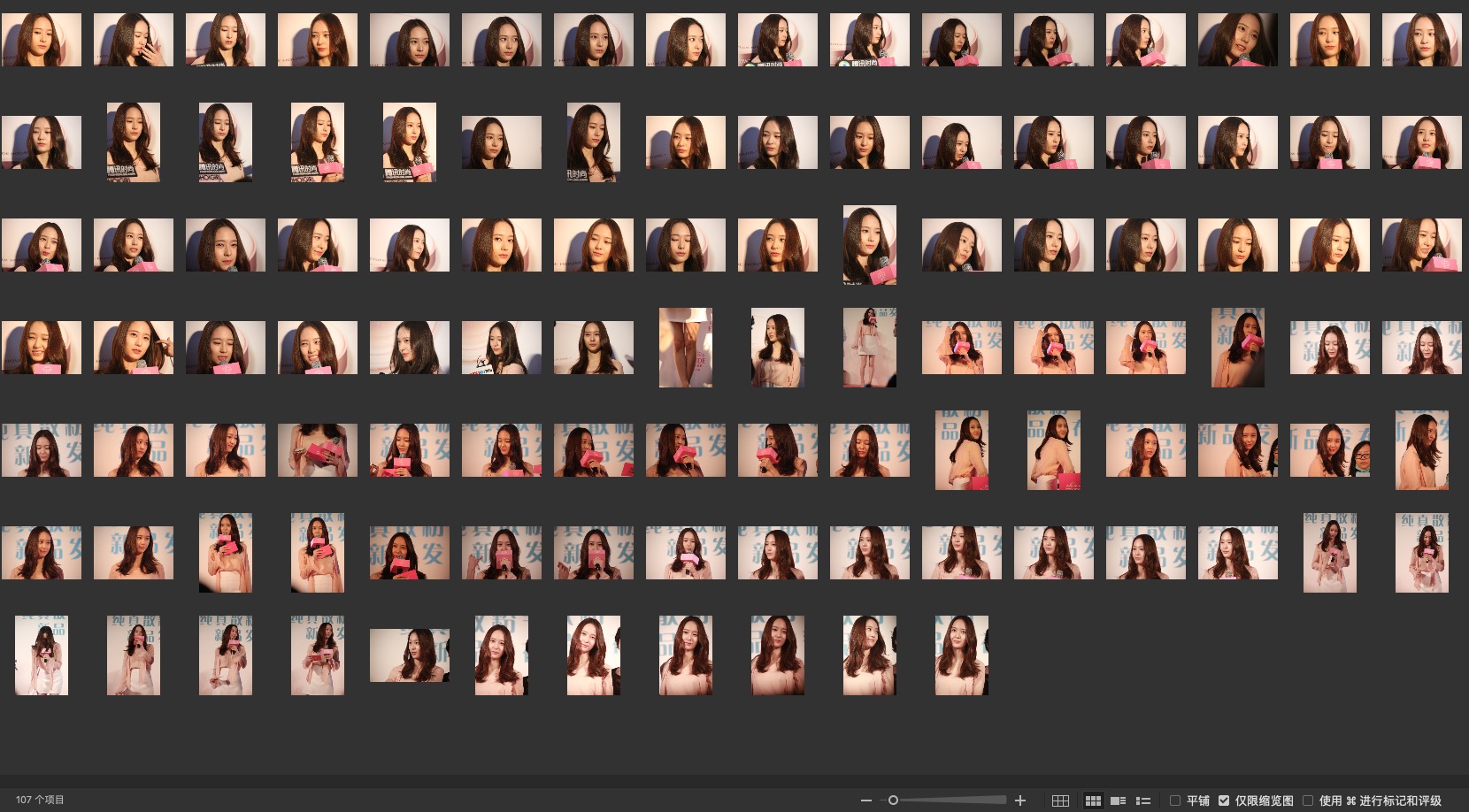Switch to list view
This screenshot has width=1469, height=812.
tap(1142, 801)
